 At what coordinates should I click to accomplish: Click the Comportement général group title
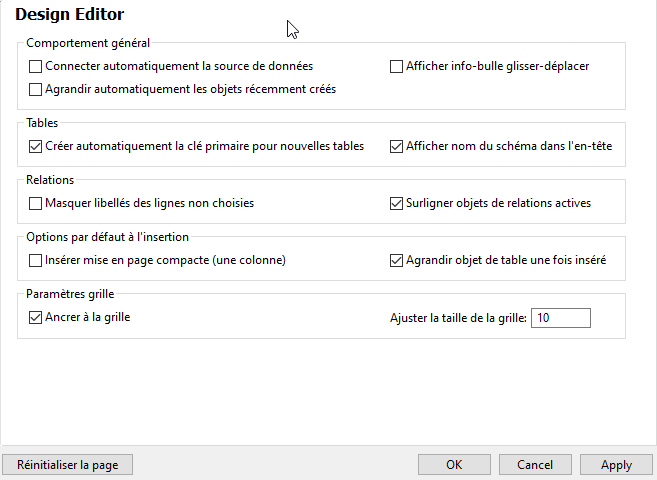(x=88, y=43)
